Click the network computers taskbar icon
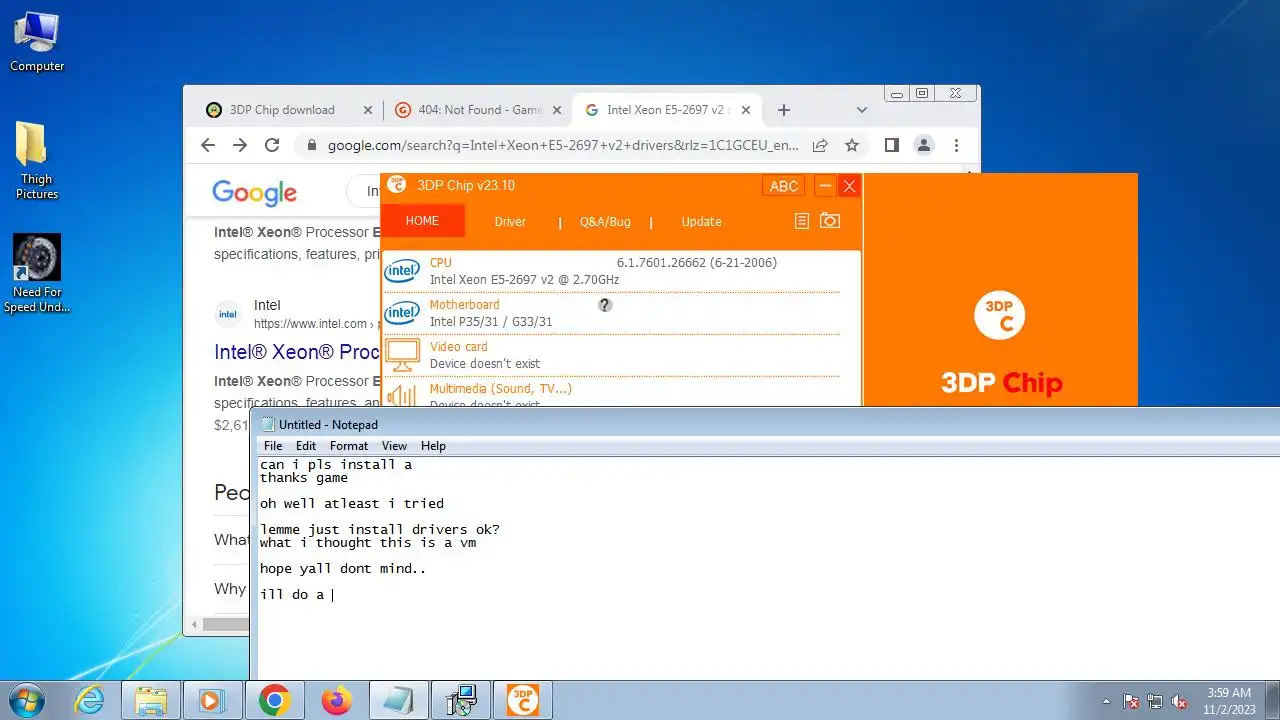1280x720 pixels. pyautogui.click(x=461, y=700)
